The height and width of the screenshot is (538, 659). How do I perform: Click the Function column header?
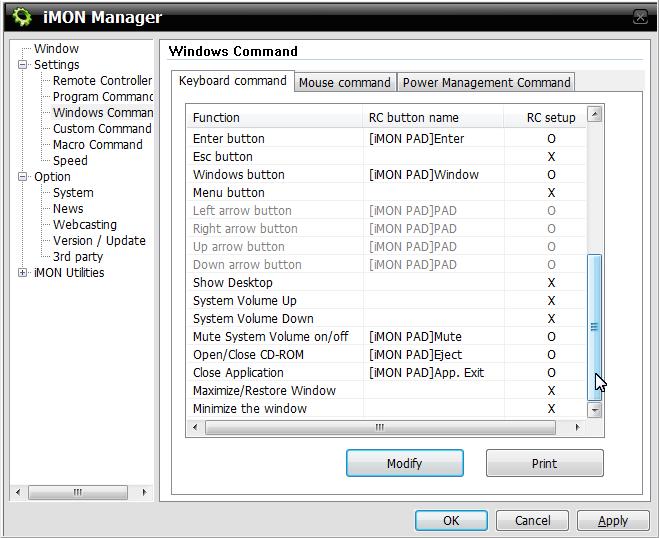(x=216, y=118)
